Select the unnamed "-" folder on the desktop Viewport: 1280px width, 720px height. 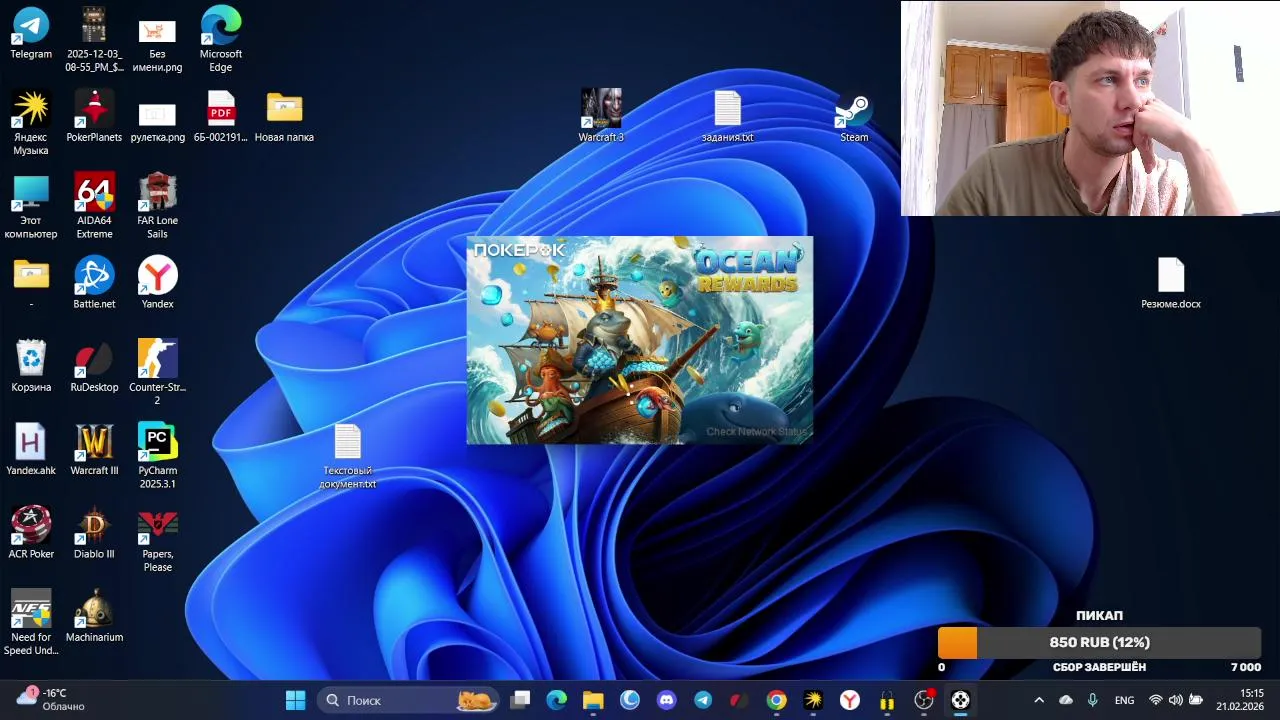pyautogui.click(x=31, y=283)
